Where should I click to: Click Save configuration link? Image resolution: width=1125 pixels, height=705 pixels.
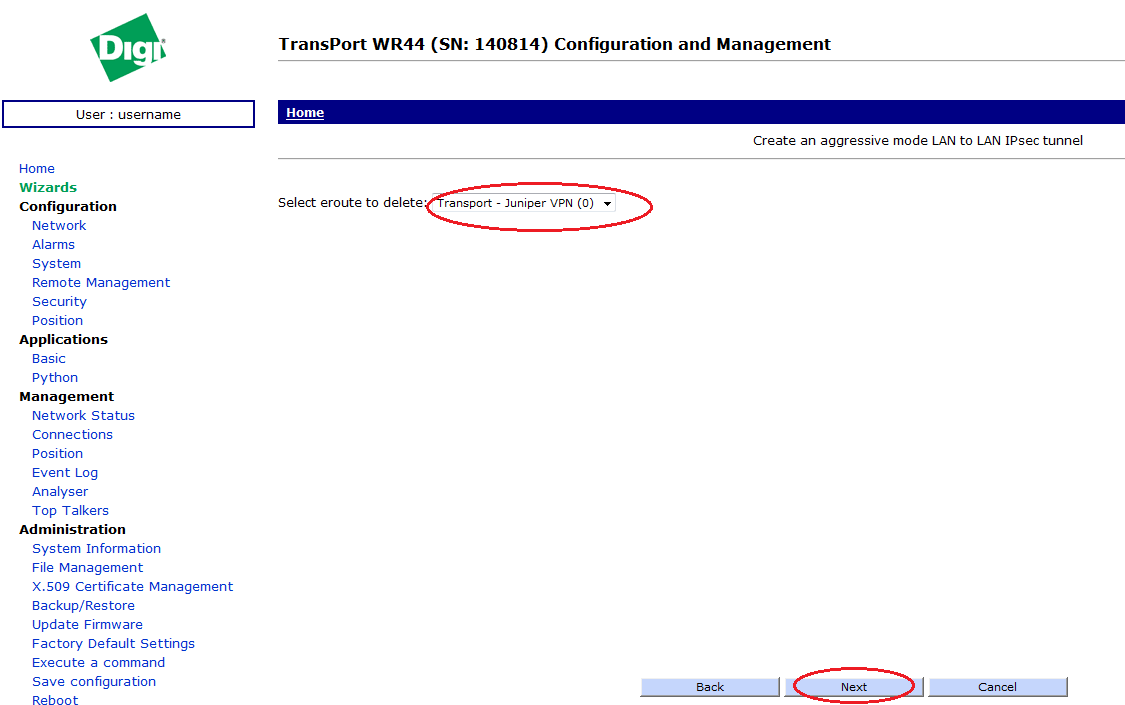[94, 682]
